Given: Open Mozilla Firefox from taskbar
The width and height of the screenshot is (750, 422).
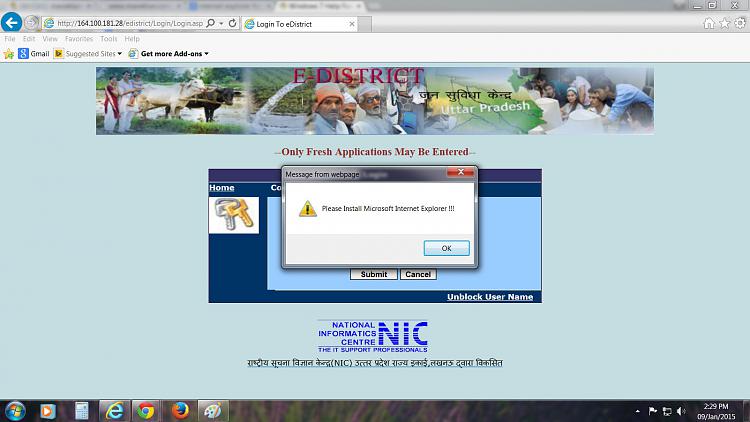Looking at the screenshot, I should click(x=180, y=411).
